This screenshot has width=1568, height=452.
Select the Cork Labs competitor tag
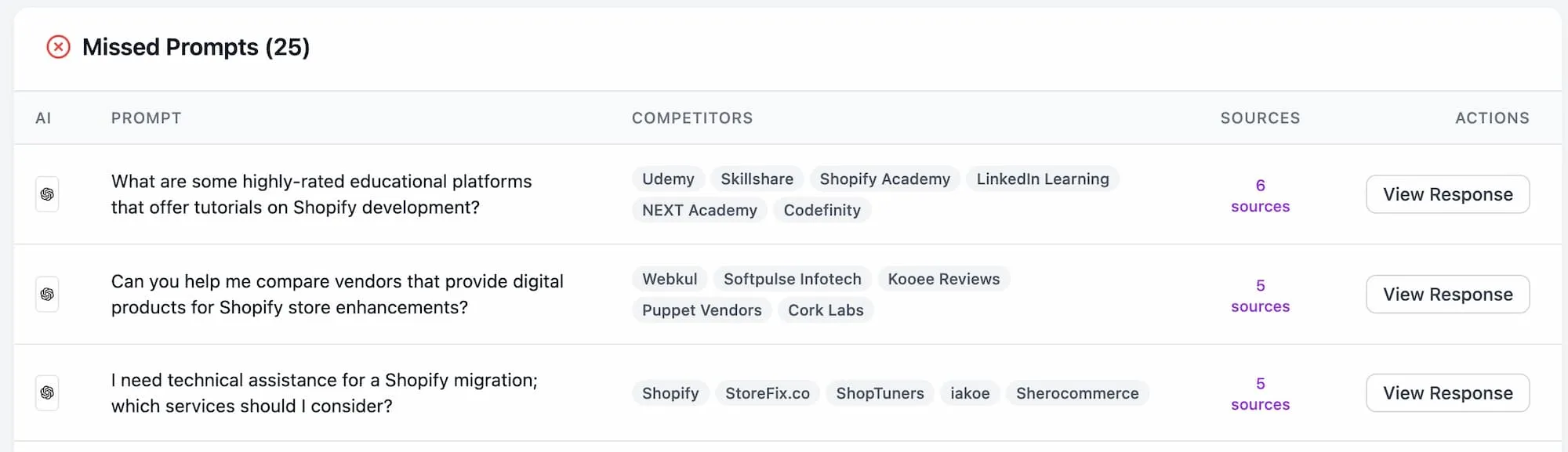[x=826, y=310]
